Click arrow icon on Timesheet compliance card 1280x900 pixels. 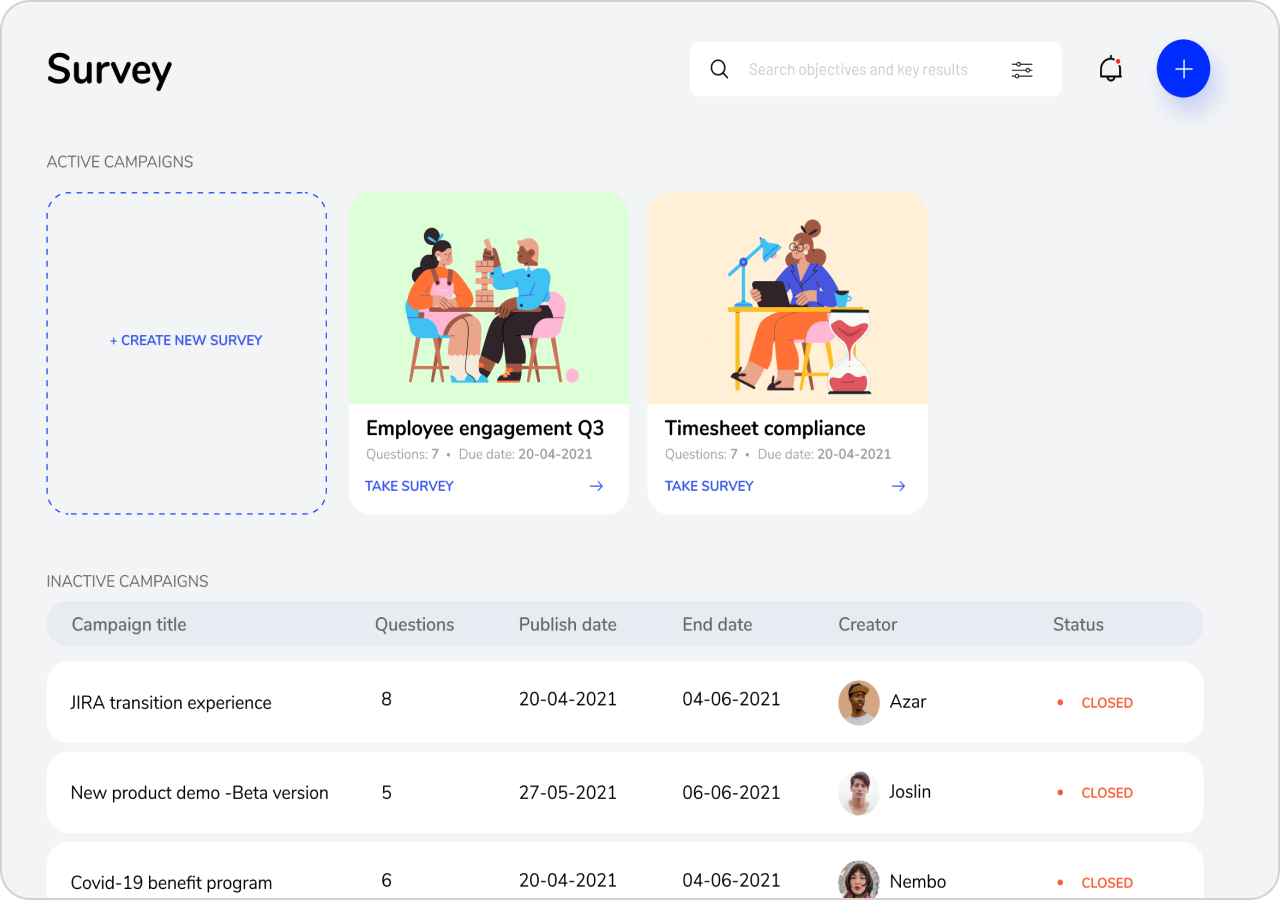pos(898,486)
